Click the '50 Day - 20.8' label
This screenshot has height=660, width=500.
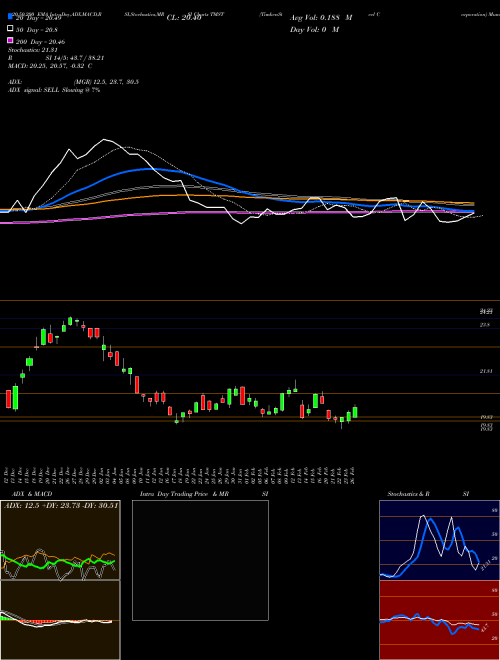point(37,29)
